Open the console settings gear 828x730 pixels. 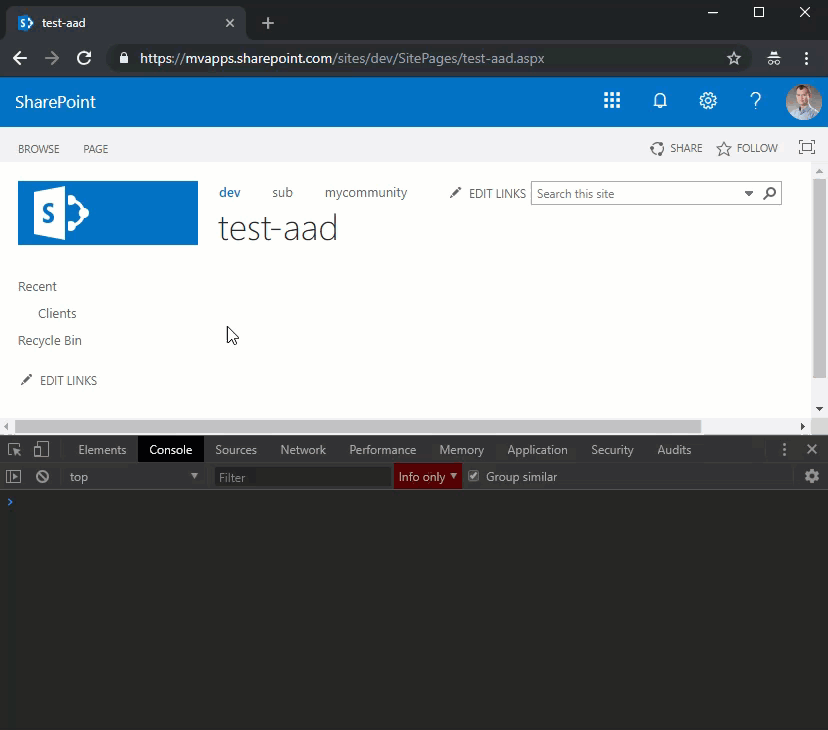812,476
